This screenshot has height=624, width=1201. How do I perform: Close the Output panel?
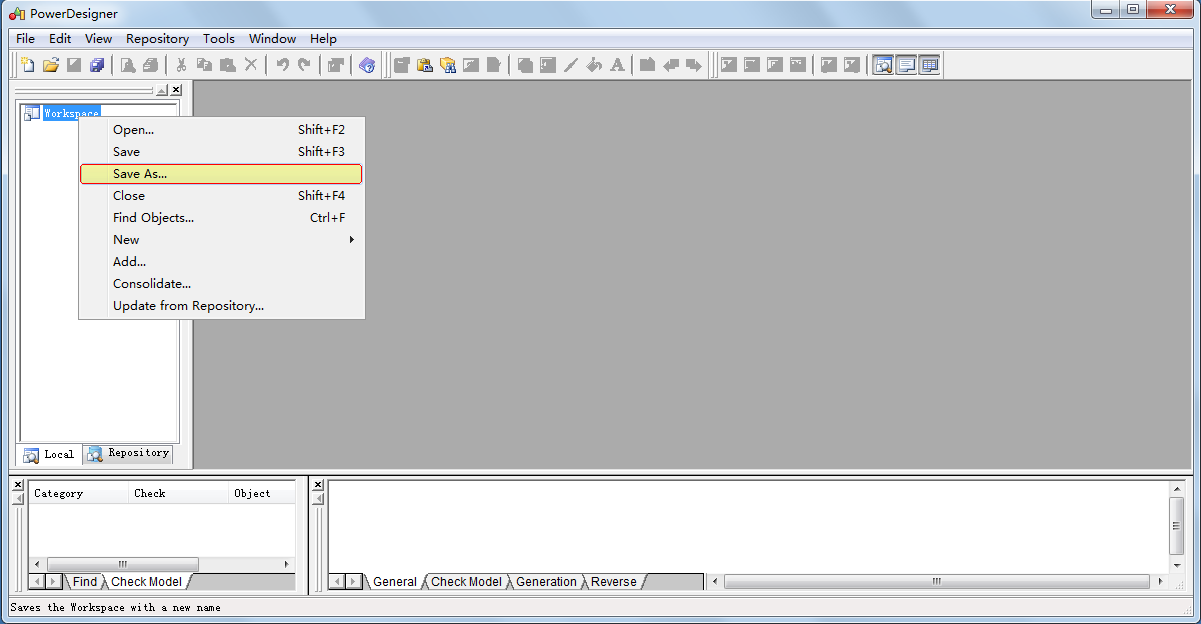318,485
